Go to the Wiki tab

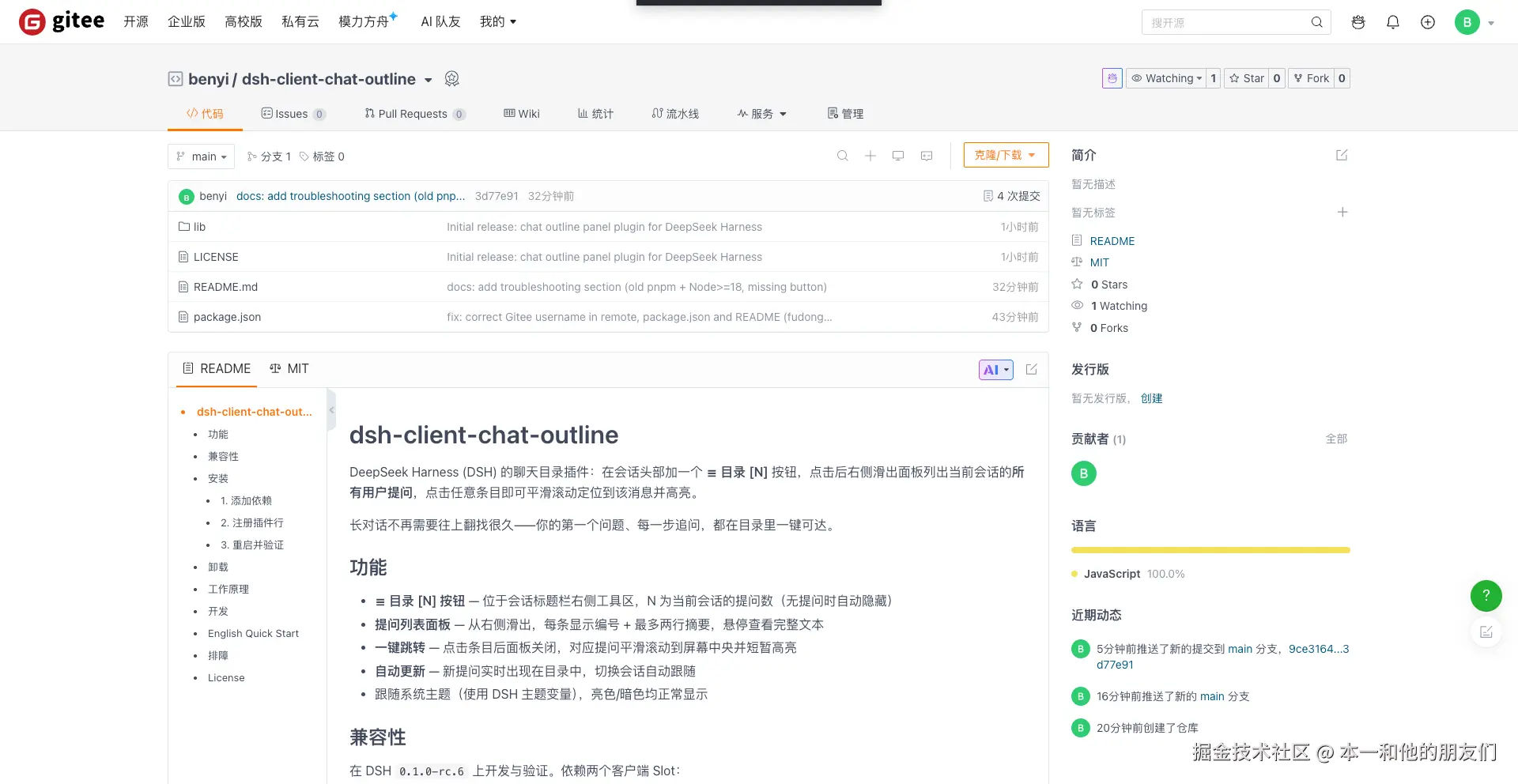522,114
